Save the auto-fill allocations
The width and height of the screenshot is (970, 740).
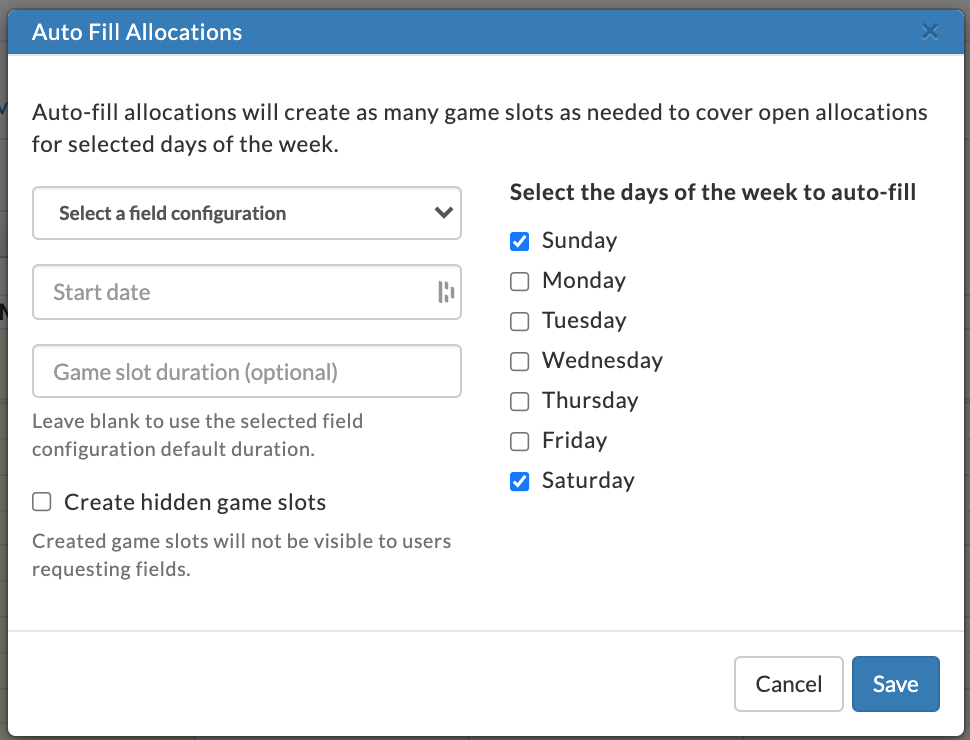click(896, 684)
